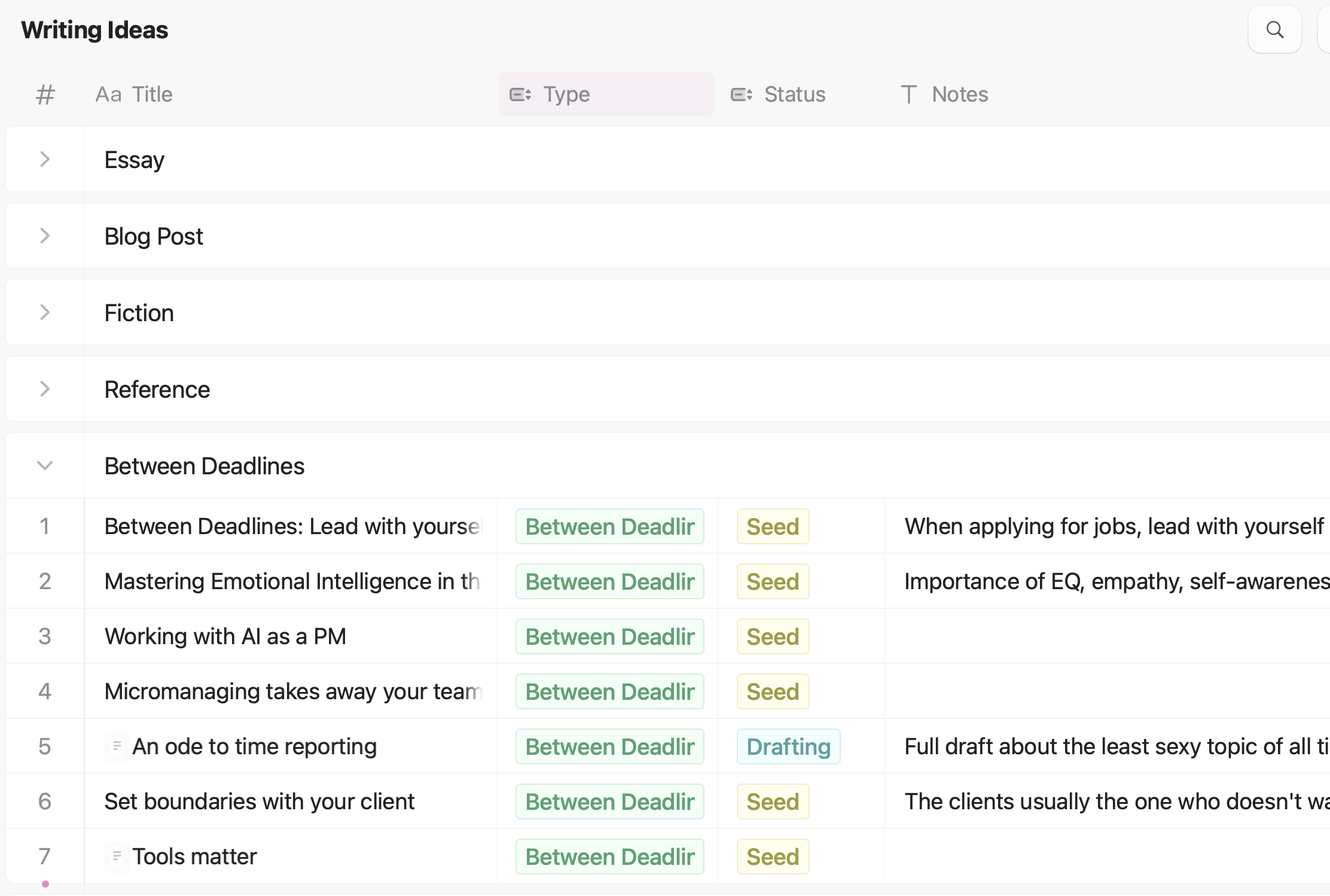The image size is (1330, 896).
Task: Expand the Blog Post group
Action: coord(45,236)
